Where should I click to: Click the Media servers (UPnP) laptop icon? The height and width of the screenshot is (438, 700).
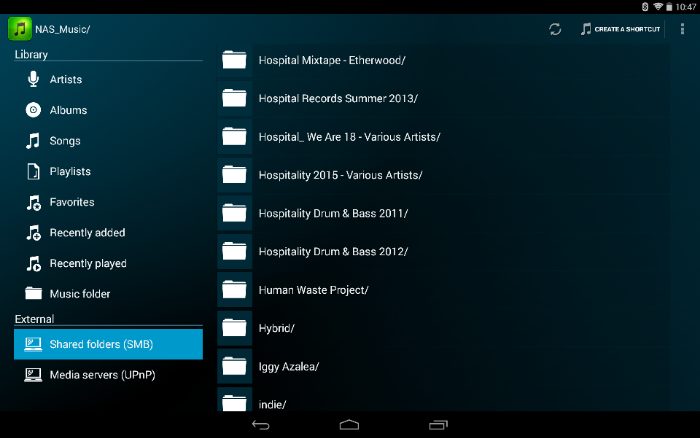click(33, 375)
